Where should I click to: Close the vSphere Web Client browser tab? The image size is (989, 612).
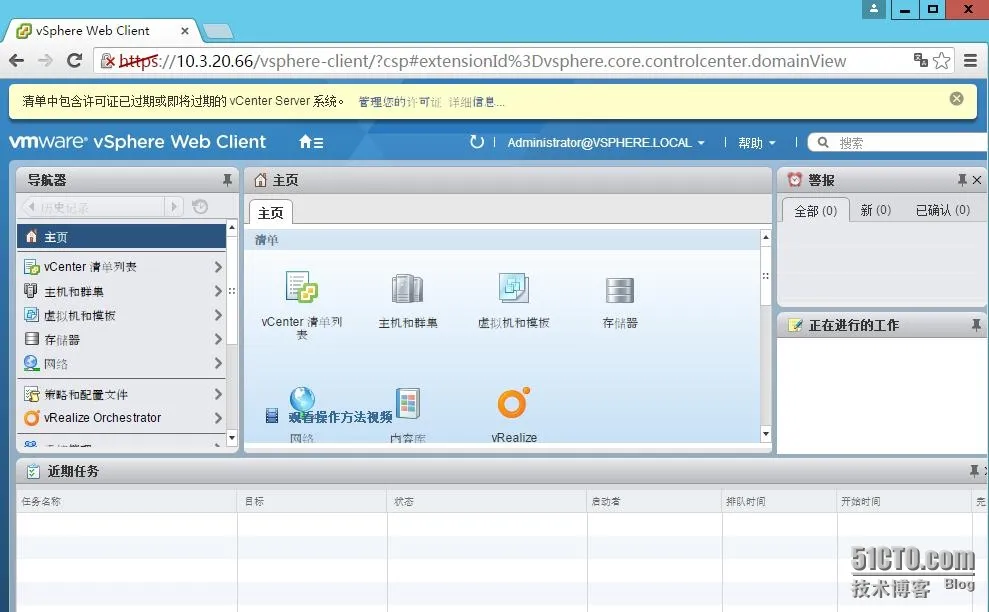[185, 31]
